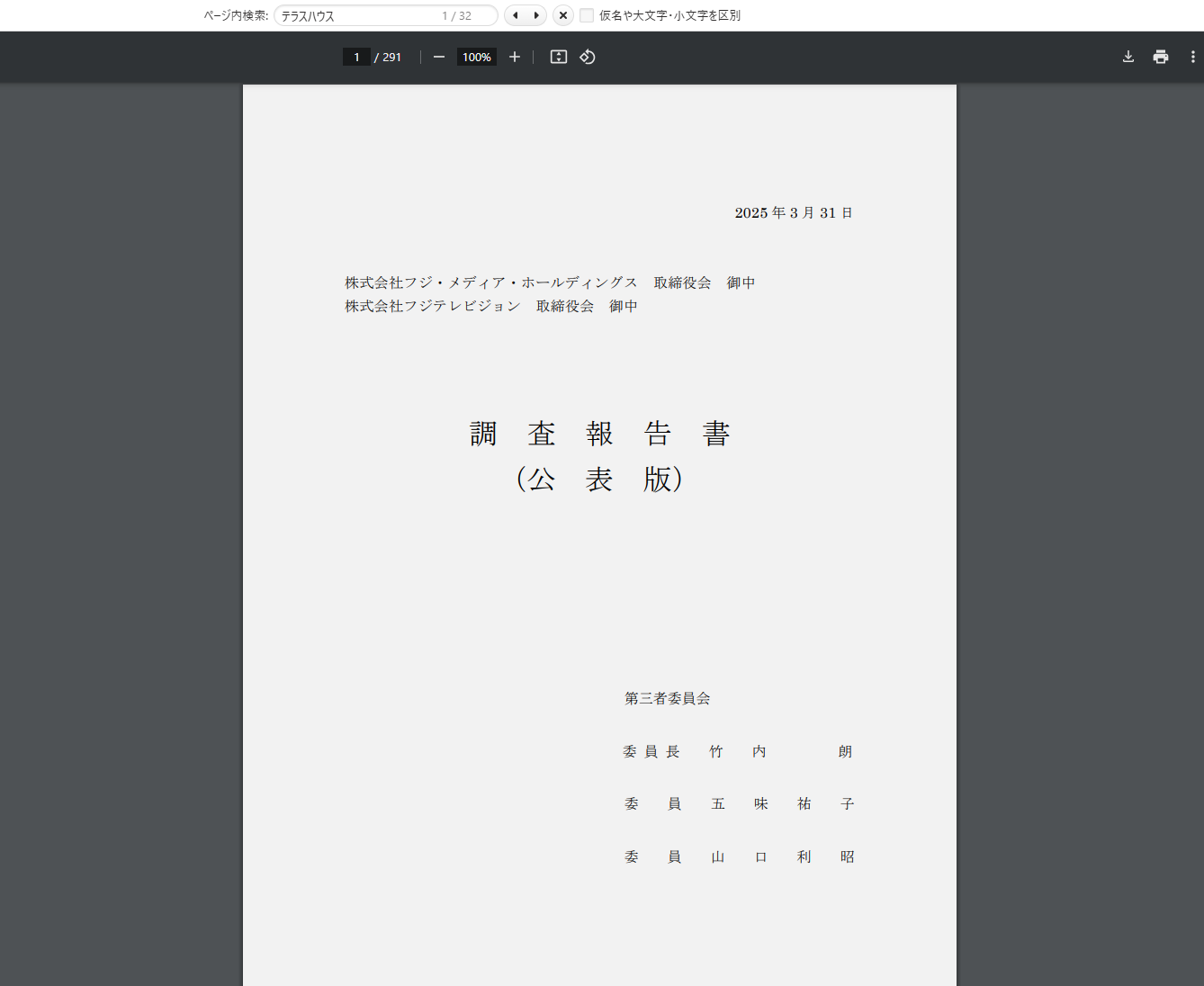1204x986 pixels.
Task: Open the PDF viewer more actions menu
Action: pos(1193,57)
